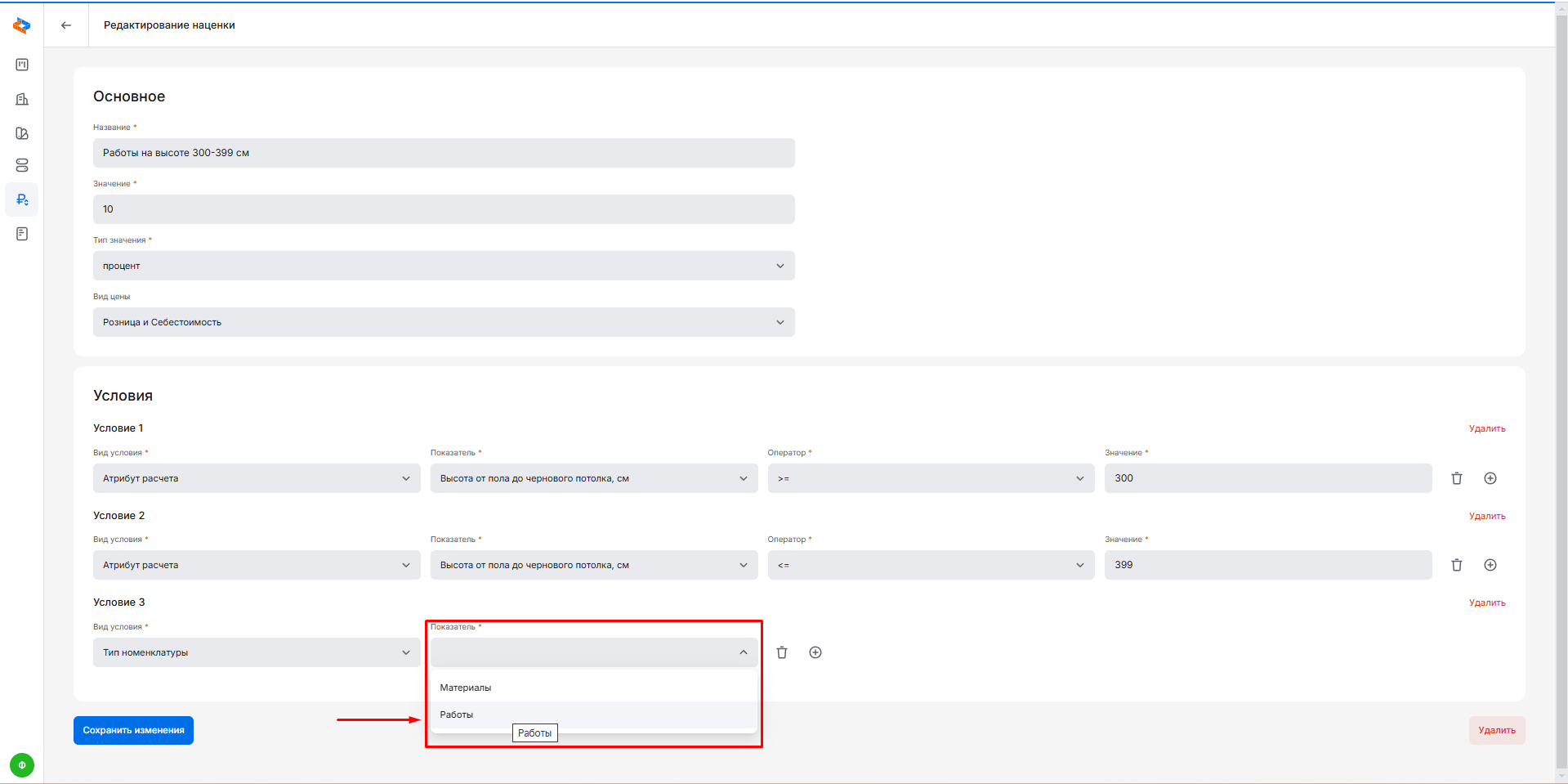The width and height of the screenshot is (1568, 784).
Task: Click trash icon for Условие 3
Action: 782,652
